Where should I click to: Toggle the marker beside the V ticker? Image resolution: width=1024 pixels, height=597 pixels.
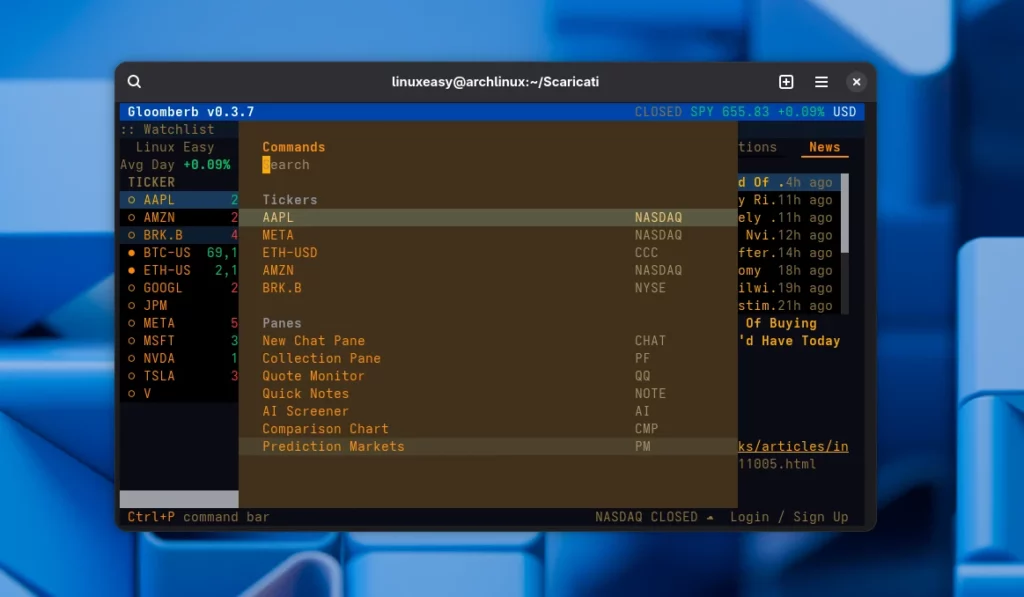click(x=131, y=393)
